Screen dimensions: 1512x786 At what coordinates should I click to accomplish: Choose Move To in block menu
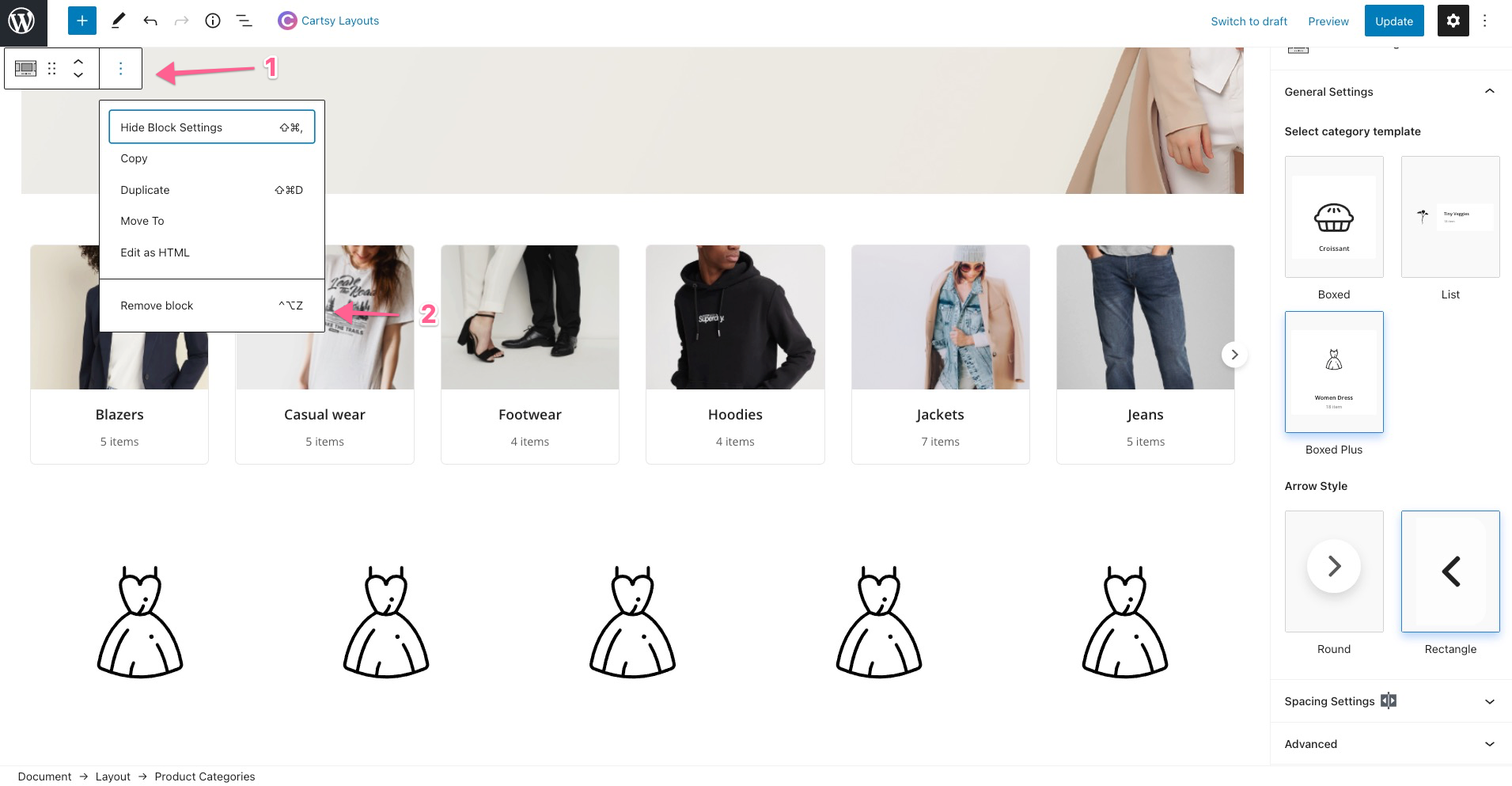click(x=212, y=221)
